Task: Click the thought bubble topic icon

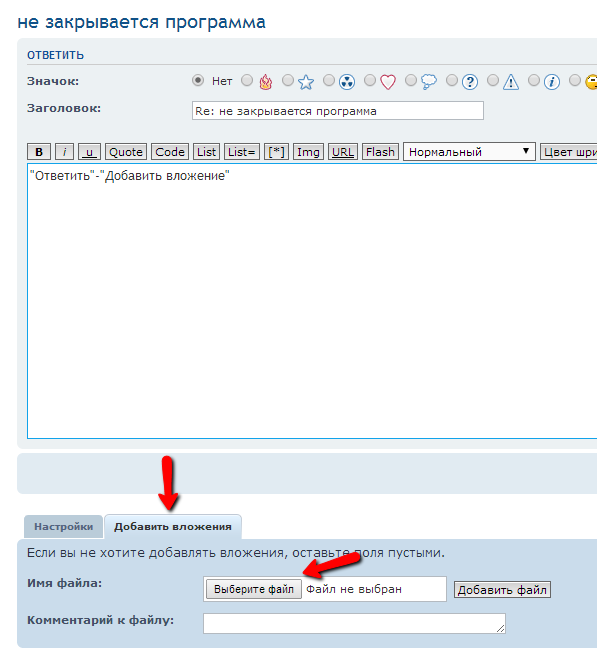Action: click(x=429, y=82)
